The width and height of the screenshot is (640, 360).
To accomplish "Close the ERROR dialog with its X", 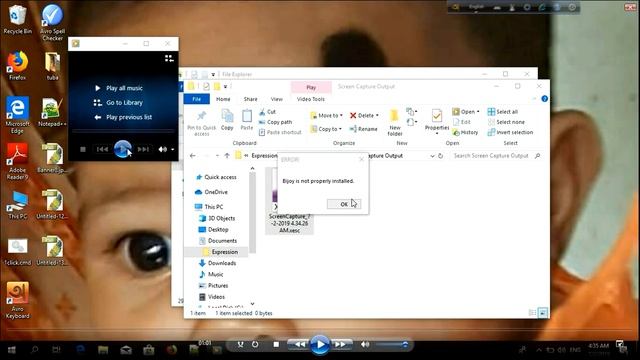I will coord(361,159).
